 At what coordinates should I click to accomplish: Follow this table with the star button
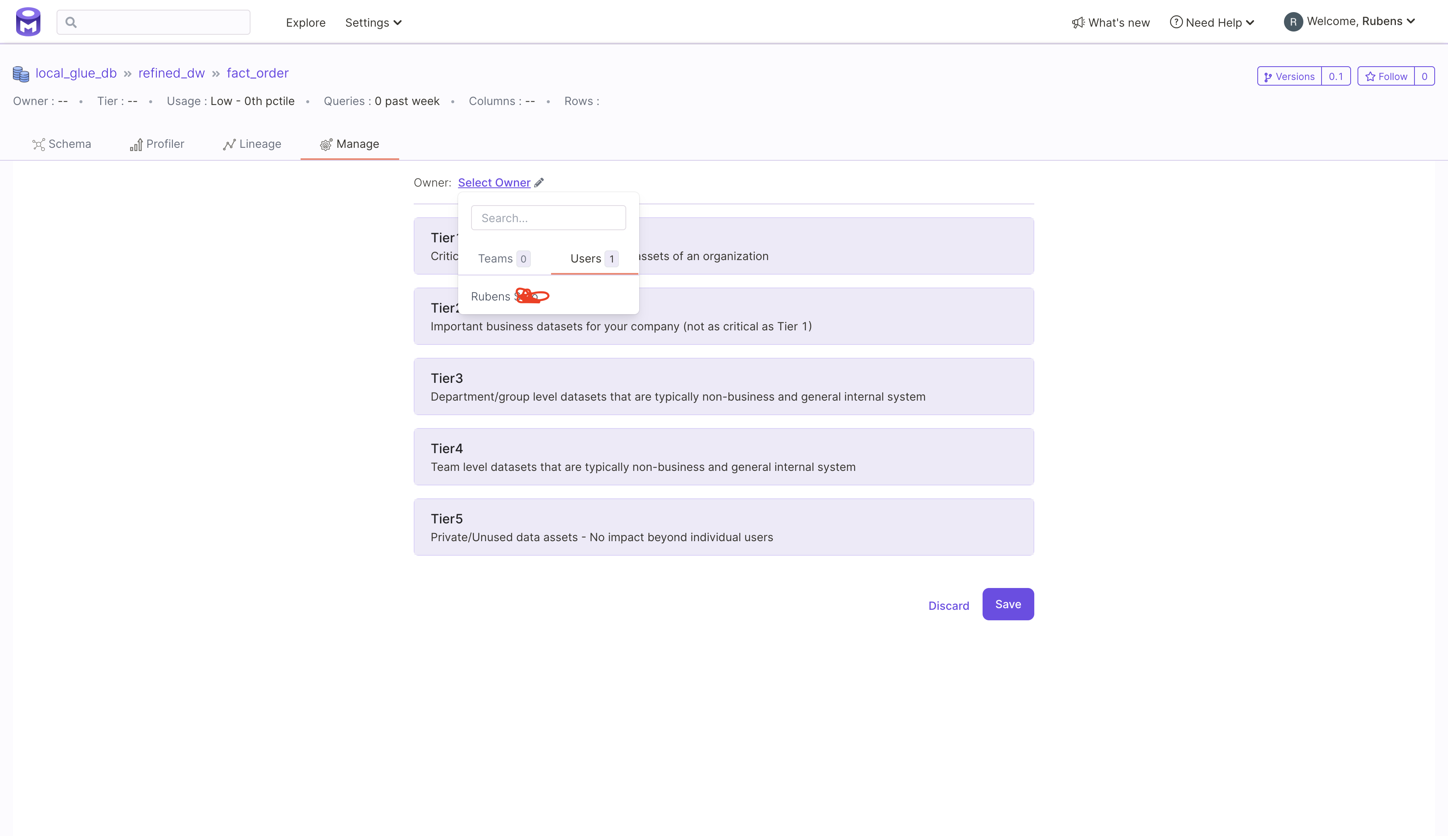point(1386,76)
